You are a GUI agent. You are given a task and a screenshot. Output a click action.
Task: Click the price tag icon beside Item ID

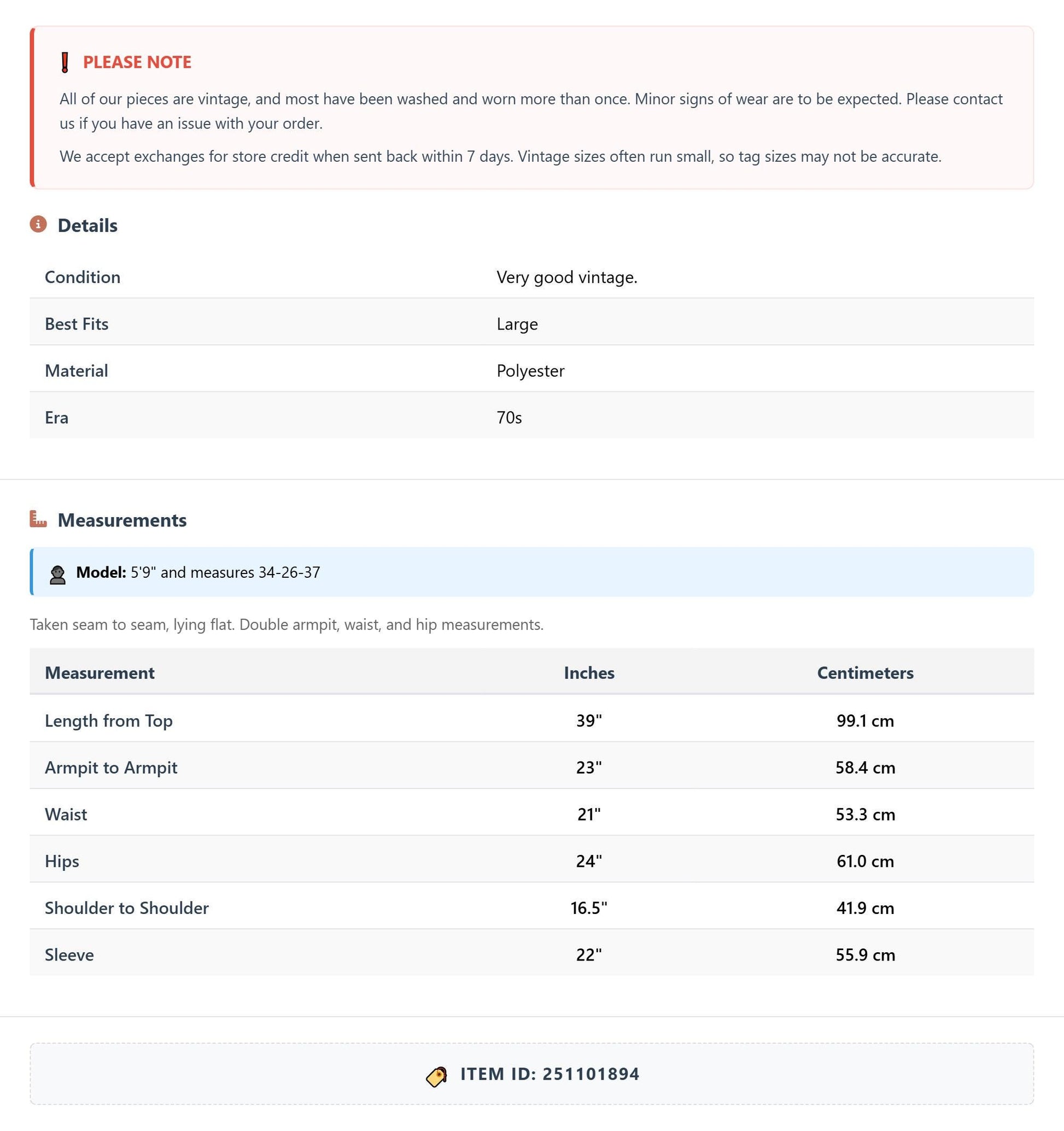tap(437, 1076)
